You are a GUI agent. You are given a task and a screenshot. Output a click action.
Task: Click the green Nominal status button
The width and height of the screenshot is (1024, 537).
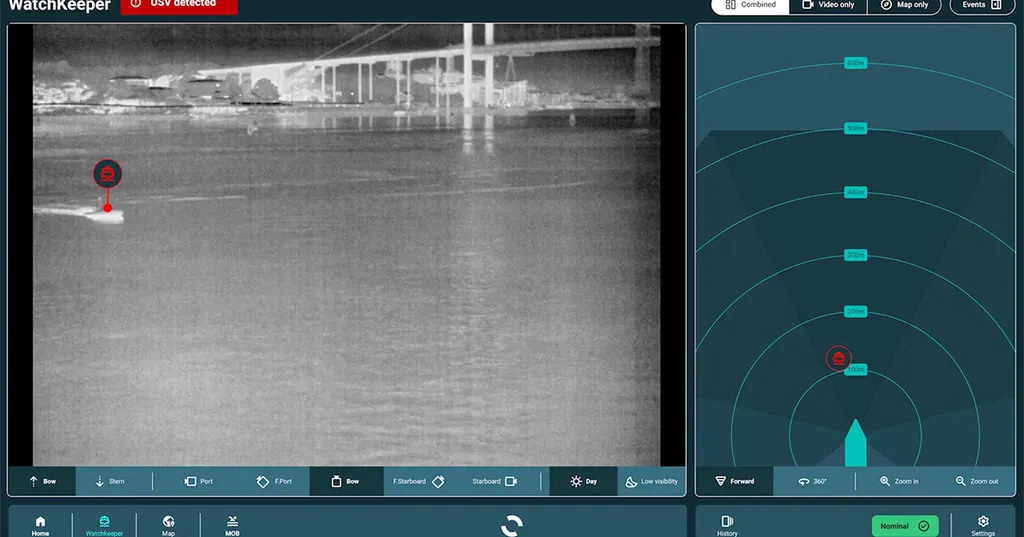(904, 526)
